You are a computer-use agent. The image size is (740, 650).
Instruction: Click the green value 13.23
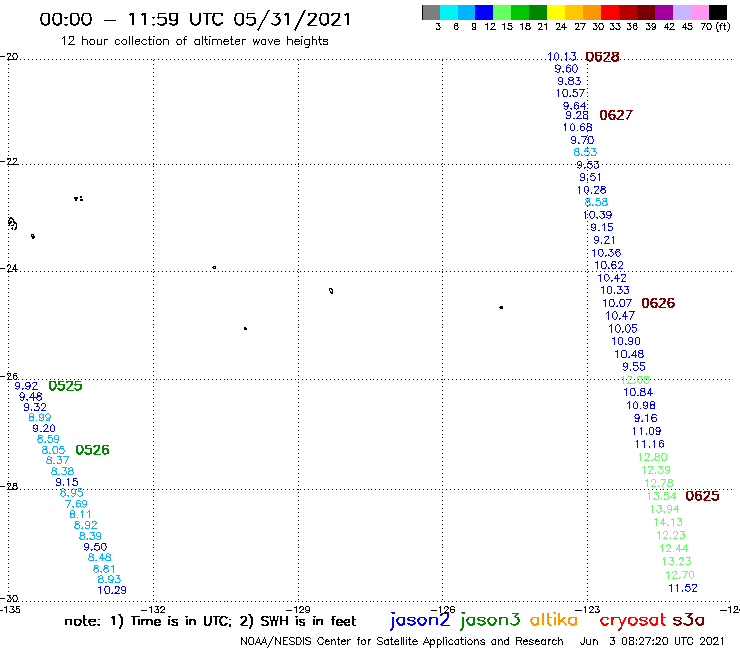coord(677,561)
